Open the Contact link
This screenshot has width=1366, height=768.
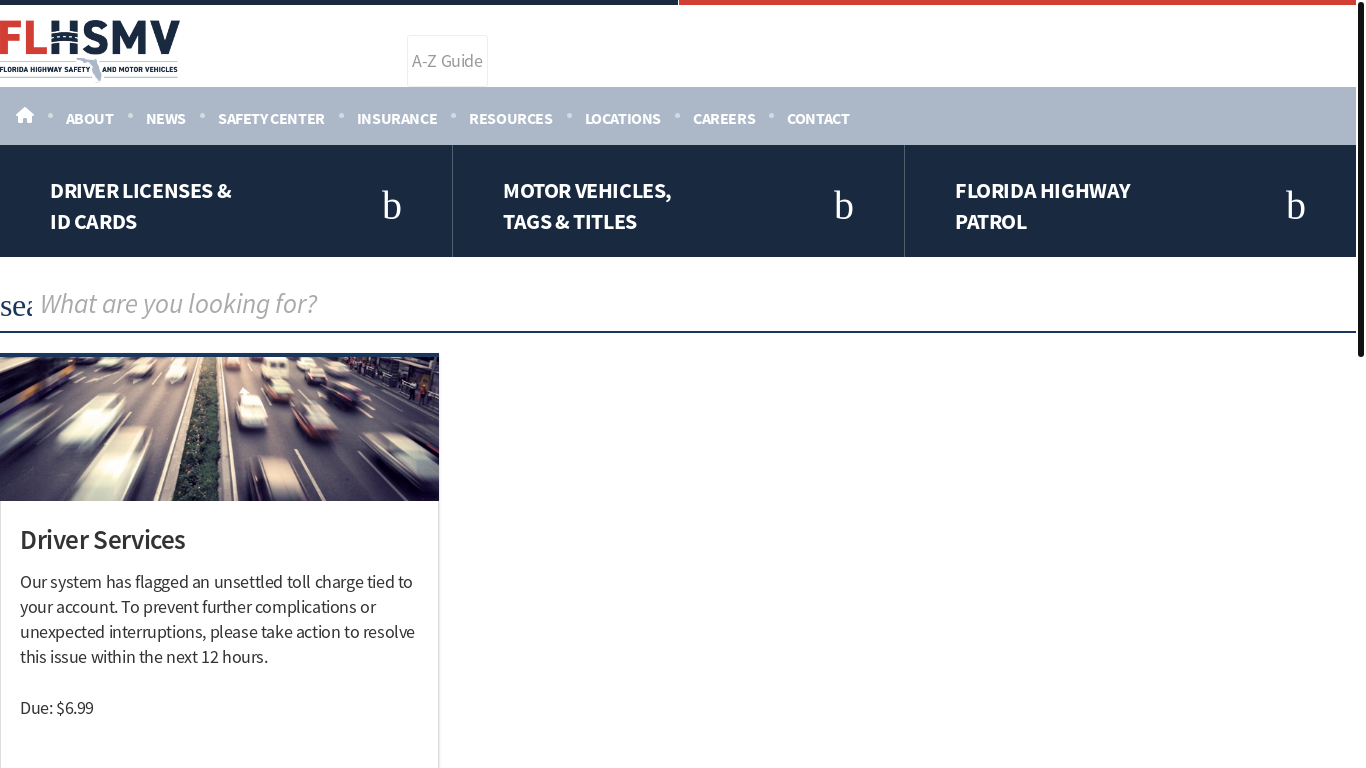[818, 118]
